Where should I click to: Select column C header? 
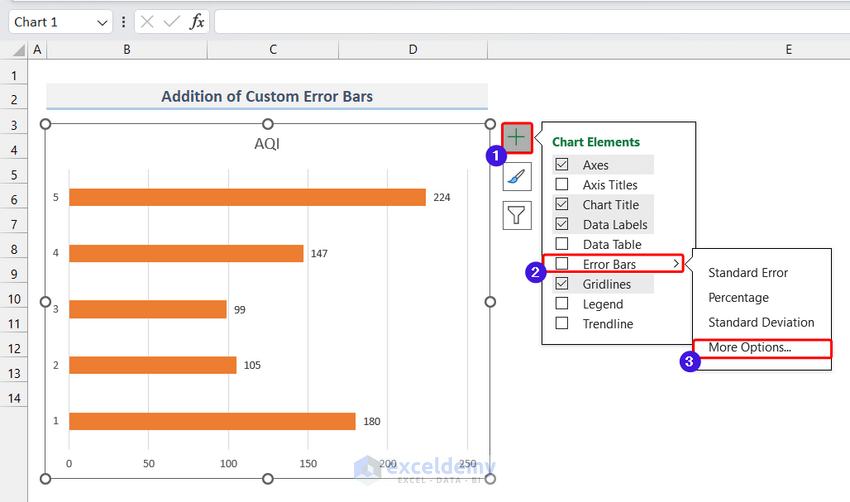[x=273, y=50]
